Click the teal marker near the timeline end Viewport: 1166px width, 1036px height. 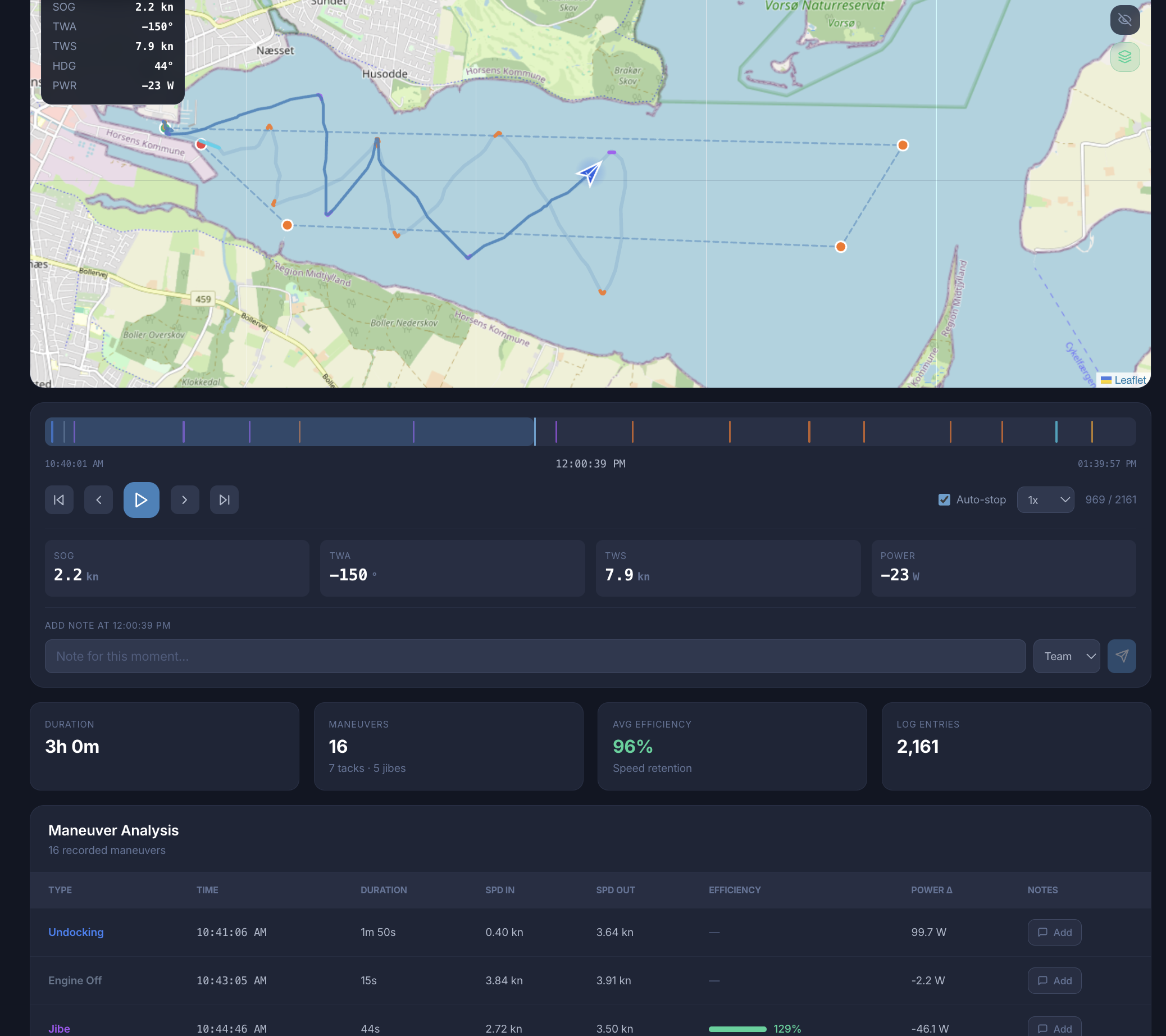[x=1056, y=432]
